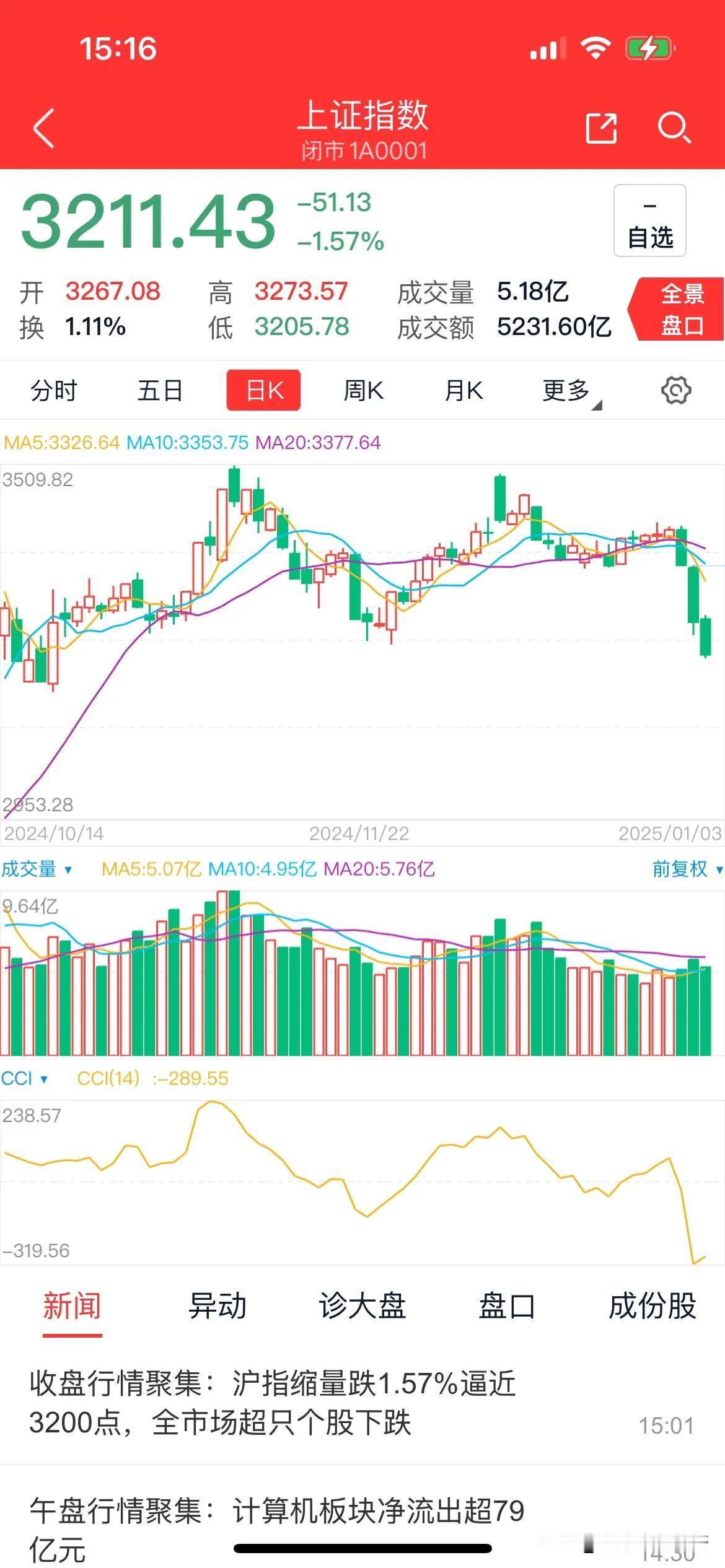Open the share/export icon
Screen dimensions: 725x1568
pyautogui.click(x=601, y=128)
